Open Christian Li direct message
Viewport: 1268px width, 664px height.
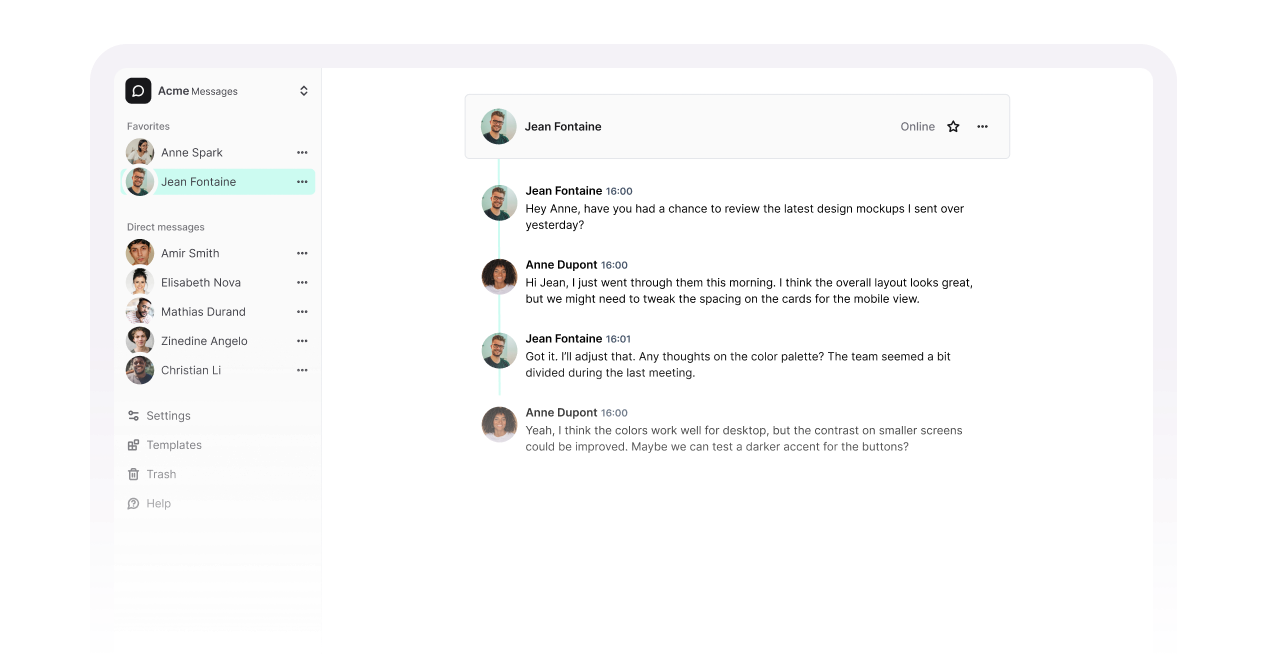click(x=219, y=370)
